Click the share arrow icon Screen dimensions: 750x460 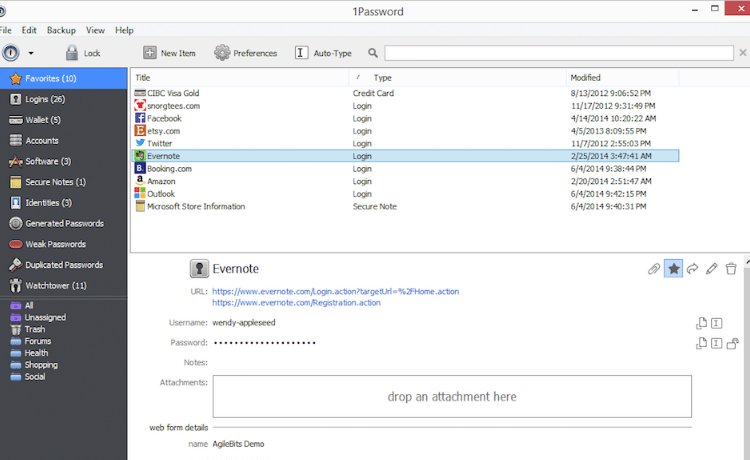pos(692,269)
